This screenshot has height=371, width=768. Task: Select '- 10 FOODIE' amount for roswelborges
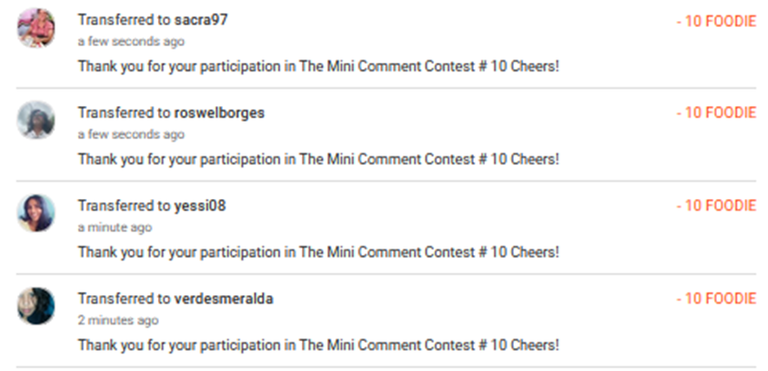(716, 113)
